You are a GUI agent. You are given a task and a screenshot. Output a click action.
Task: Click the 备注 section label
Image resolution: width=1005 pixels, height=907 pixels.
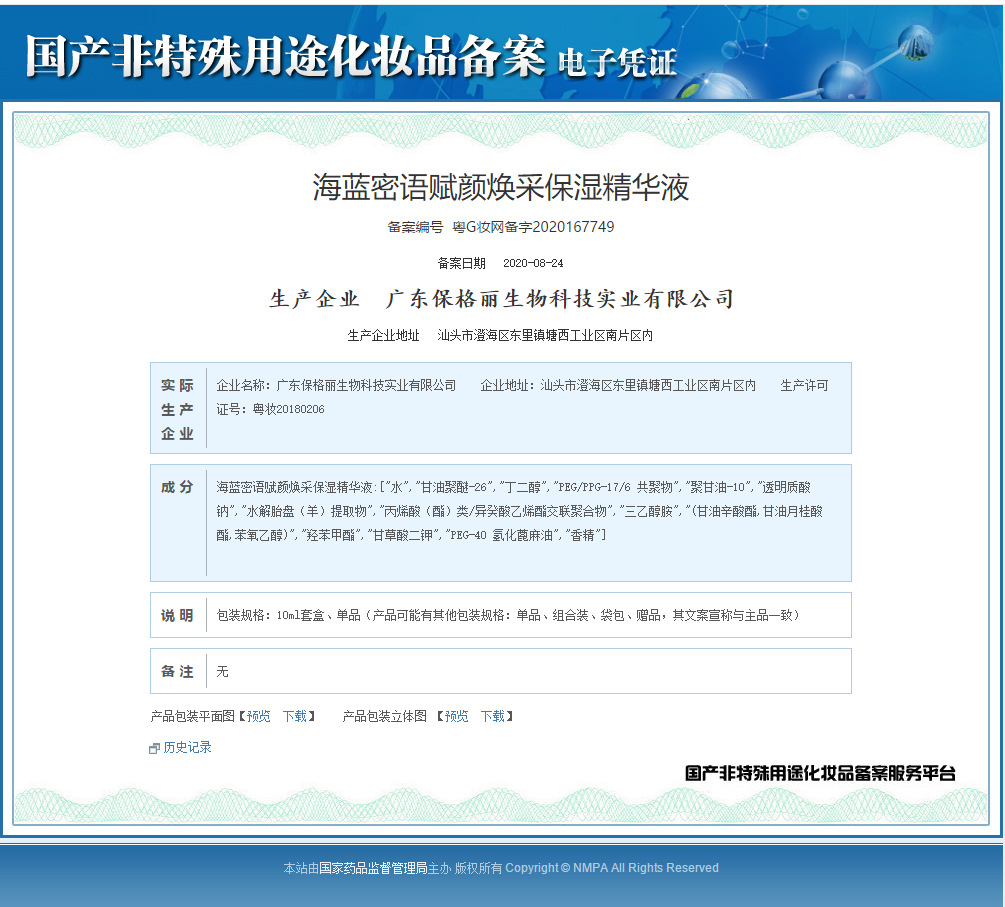coord(177,671)
